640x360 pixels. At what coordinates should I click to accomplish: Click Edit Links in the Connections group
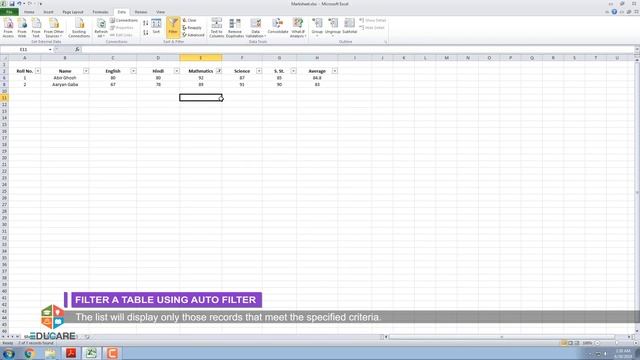point(121,35)
